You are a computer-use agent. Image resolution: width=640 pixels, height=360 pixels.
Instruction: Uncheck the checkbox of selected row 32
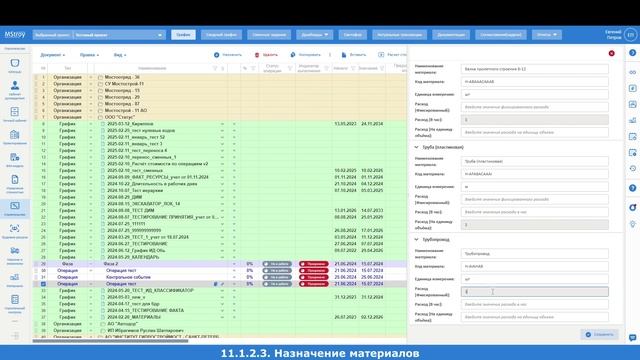(x=43, y=284)
